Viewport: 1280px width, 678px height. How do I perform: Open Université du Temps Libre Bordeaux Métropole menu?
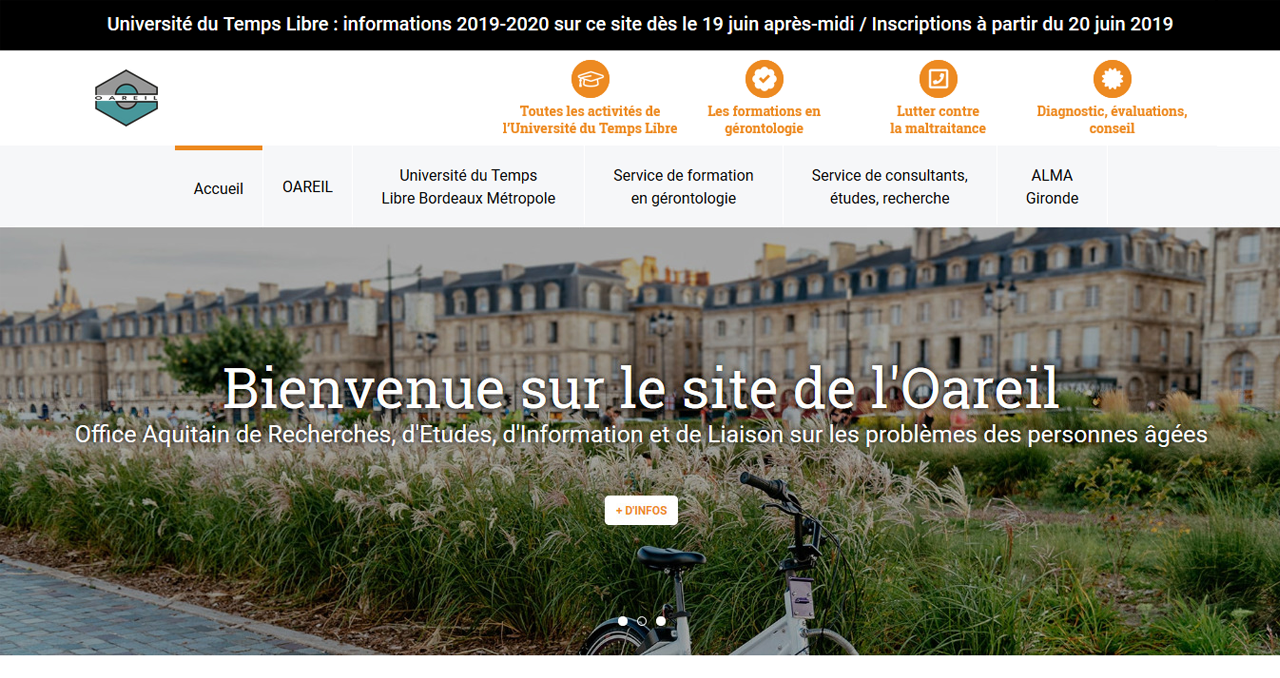[x=468, y=187]
